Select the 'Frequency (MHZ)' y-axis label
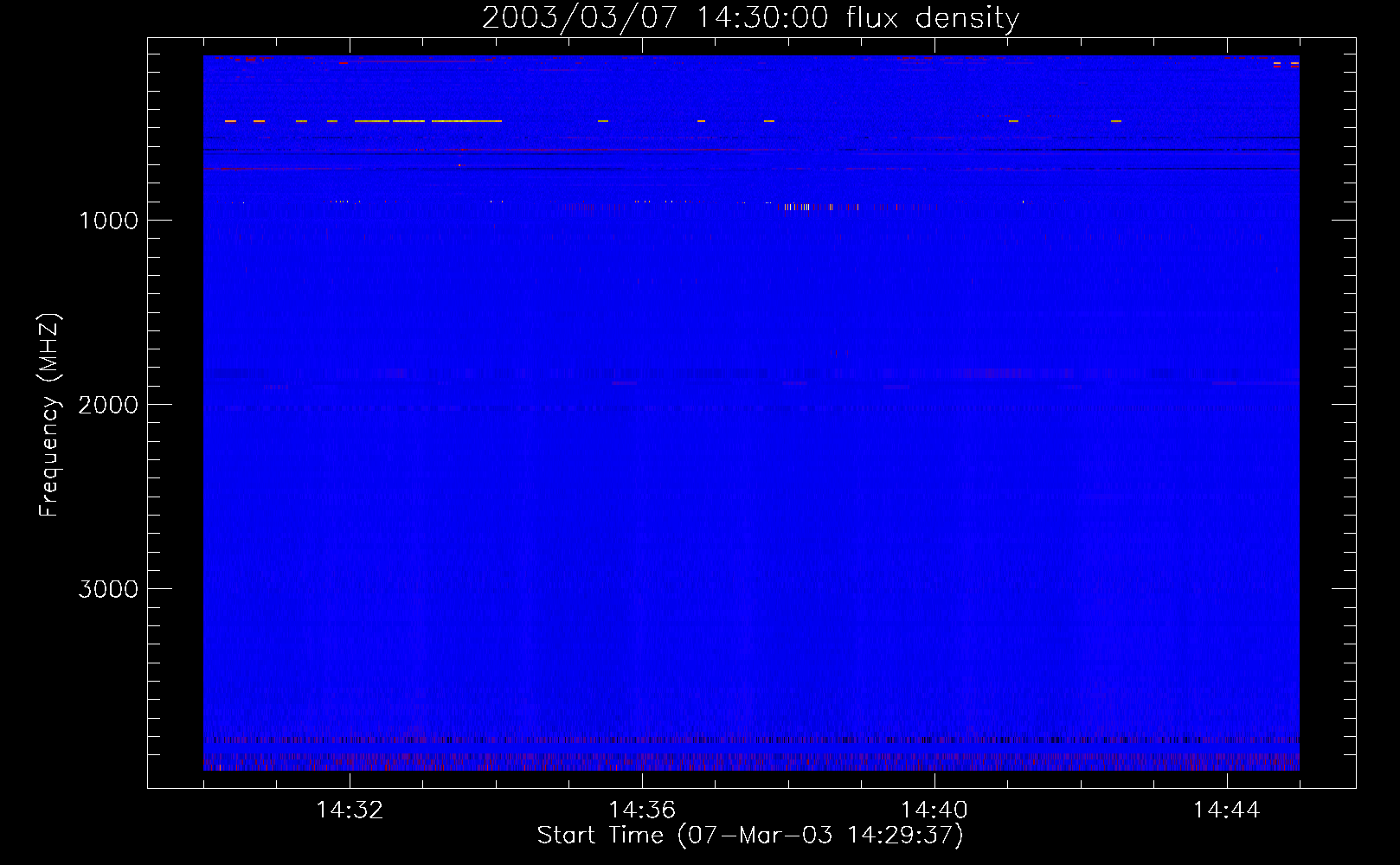The width and height of the screenshot is (1400, 865). [50, 415]
